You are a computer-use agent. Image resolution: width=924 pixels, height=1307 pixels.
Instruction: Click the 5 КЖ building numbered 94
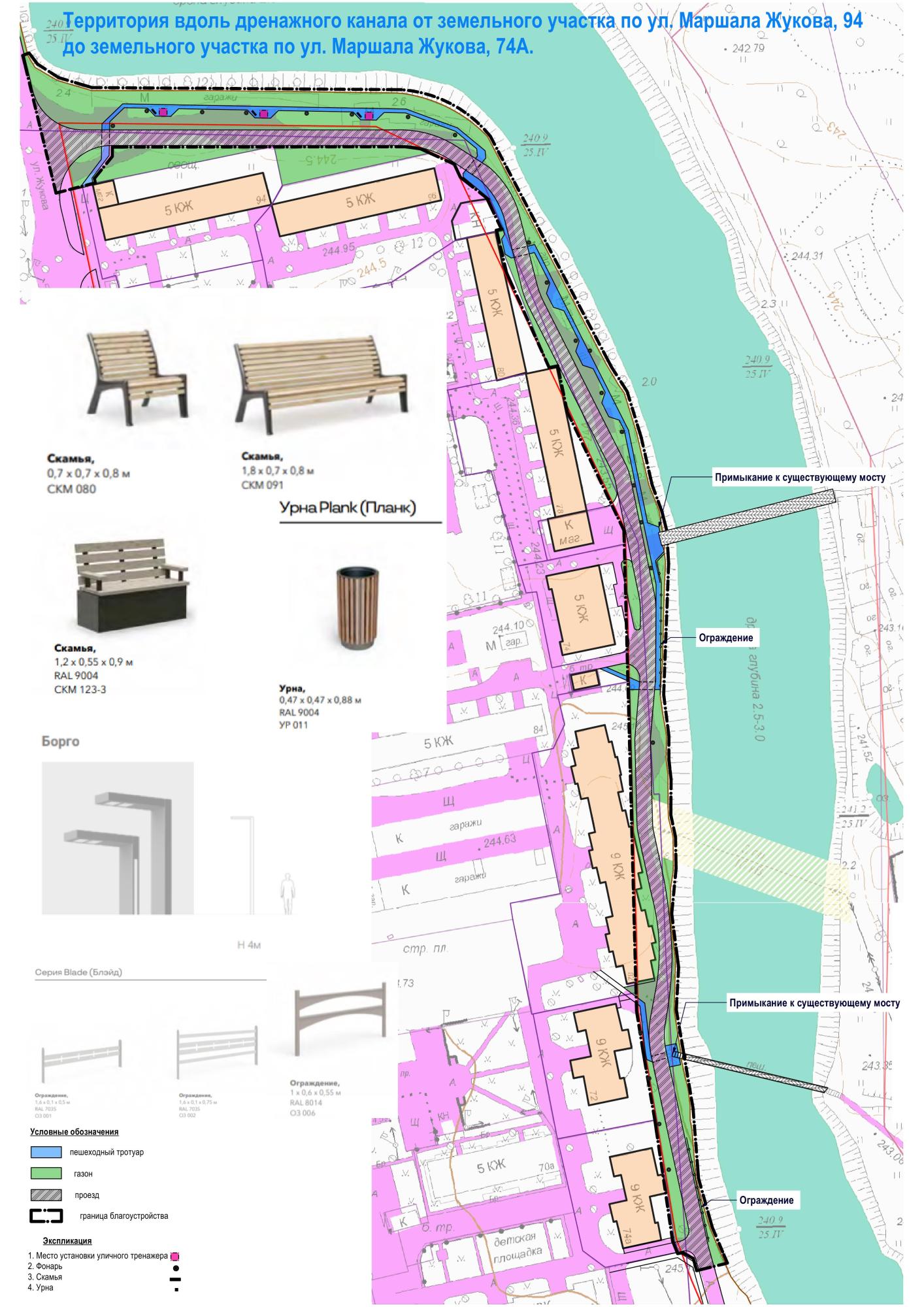click(185, 206)
